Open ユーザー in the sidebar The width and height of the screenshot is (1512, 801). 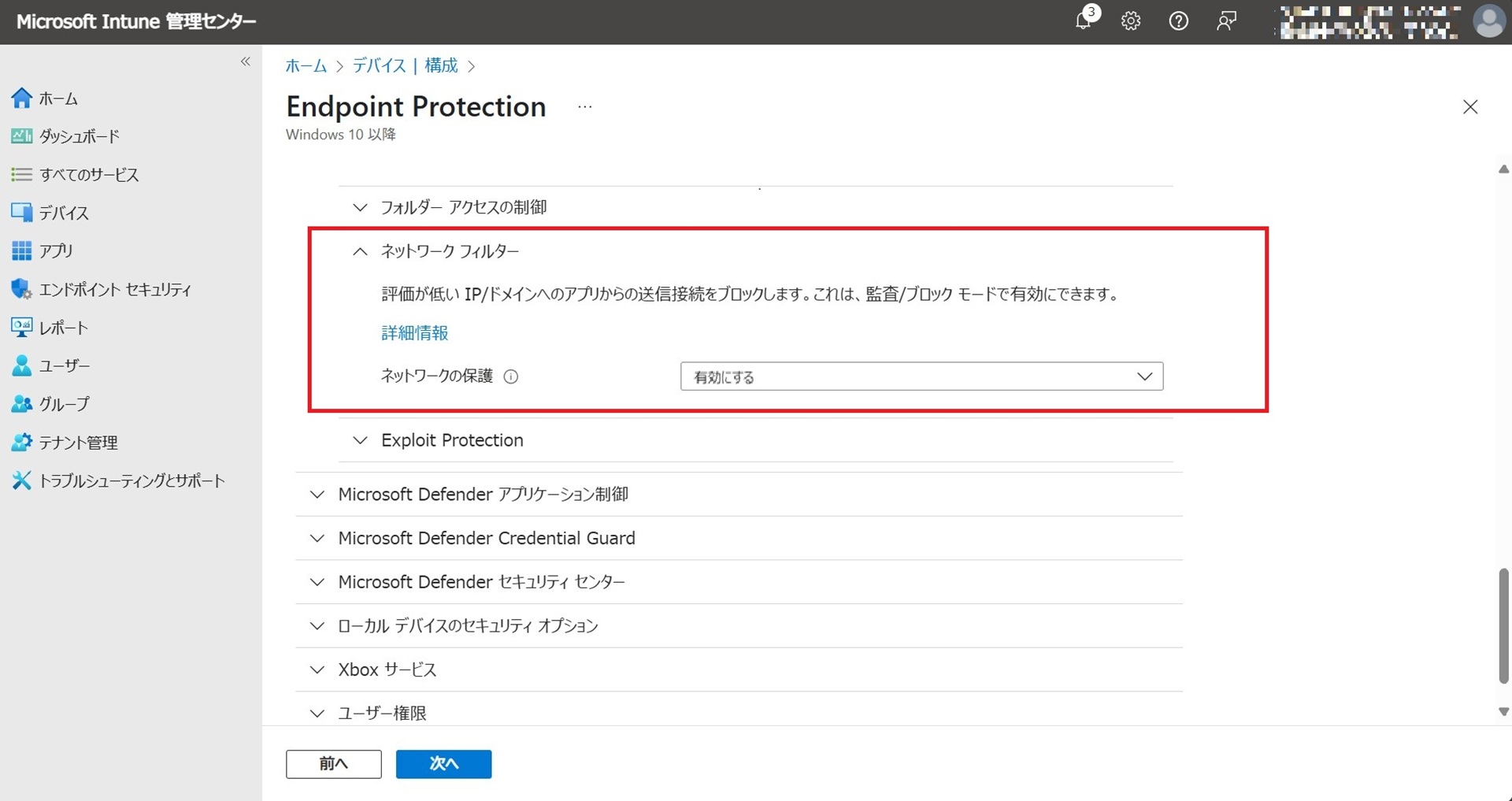pos(65,365)
